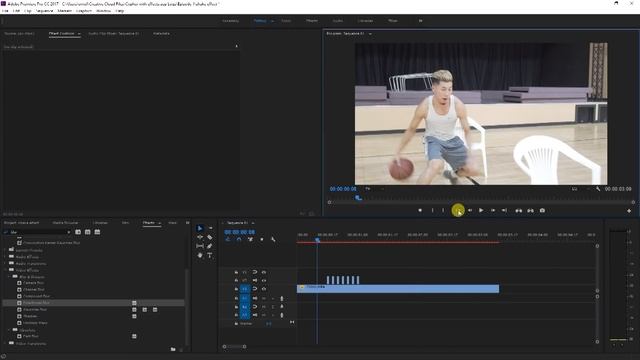Screen dimensions: 640x360
Task: Toggle track output eye for V1
Action: (264, 289)
